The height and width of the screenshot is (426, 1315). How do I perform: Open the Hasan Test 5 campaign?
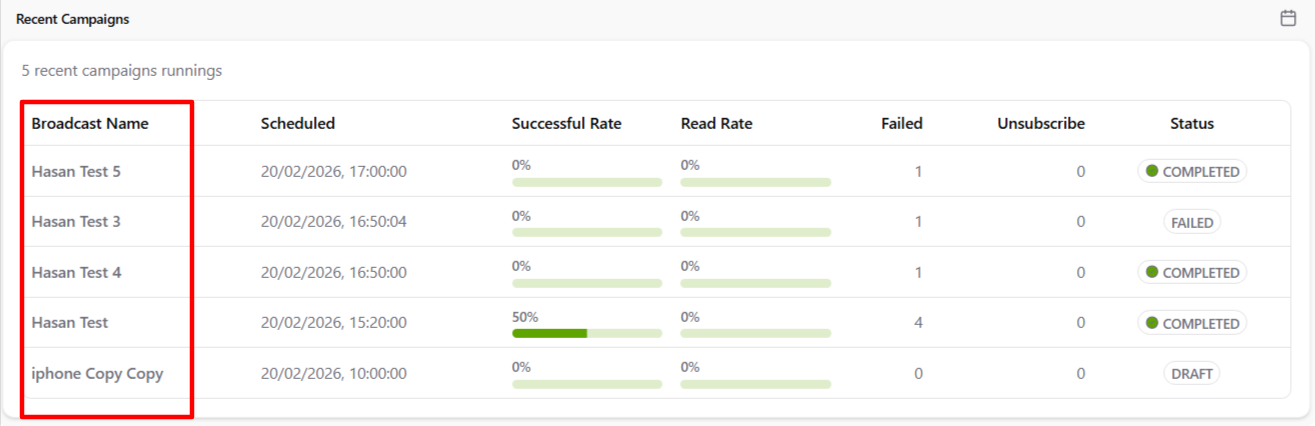[76, 172]
